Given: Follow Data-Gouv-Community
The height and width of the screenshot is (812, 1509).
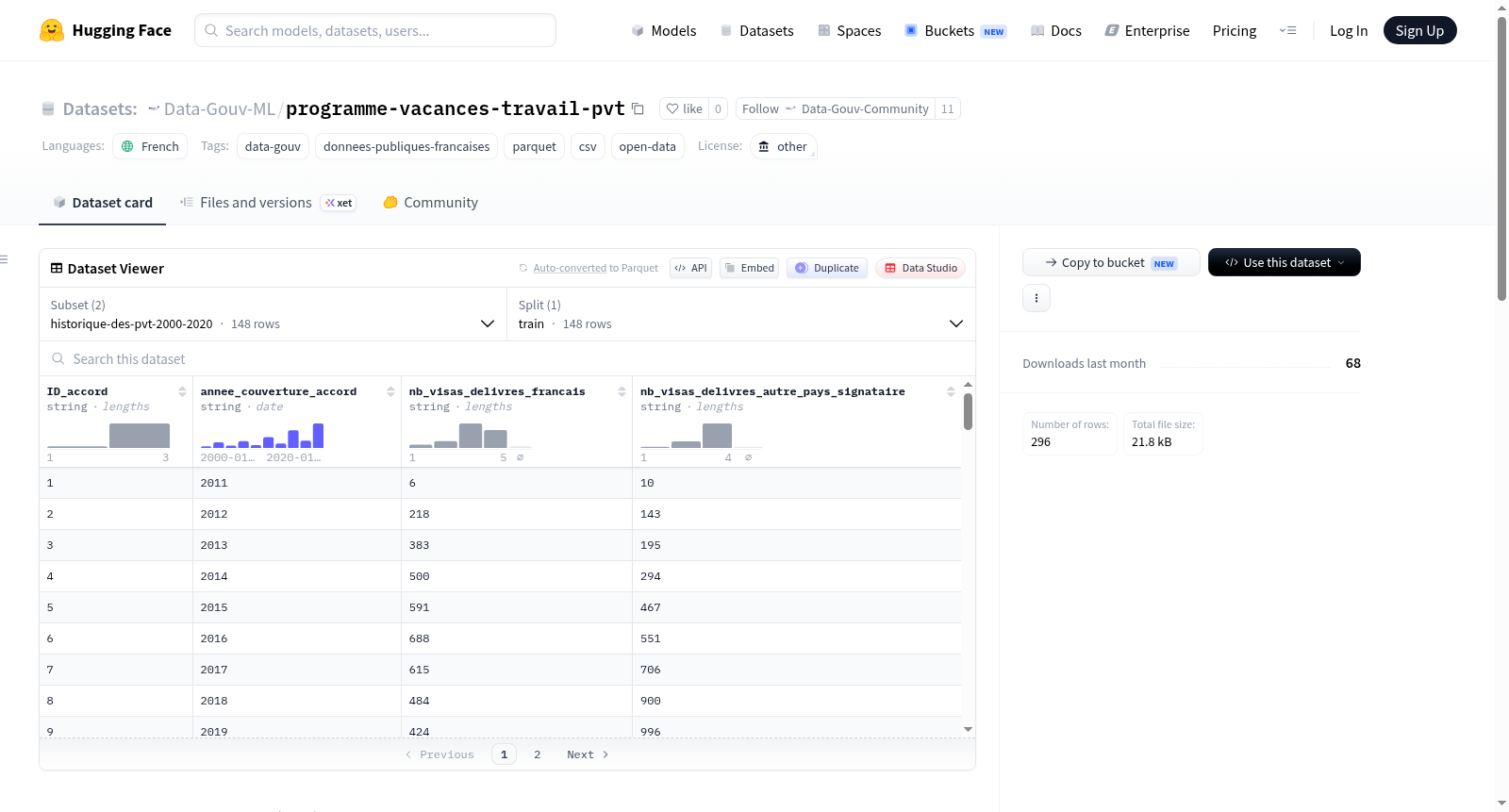Looking at the screenshot, I should point(835,108).
